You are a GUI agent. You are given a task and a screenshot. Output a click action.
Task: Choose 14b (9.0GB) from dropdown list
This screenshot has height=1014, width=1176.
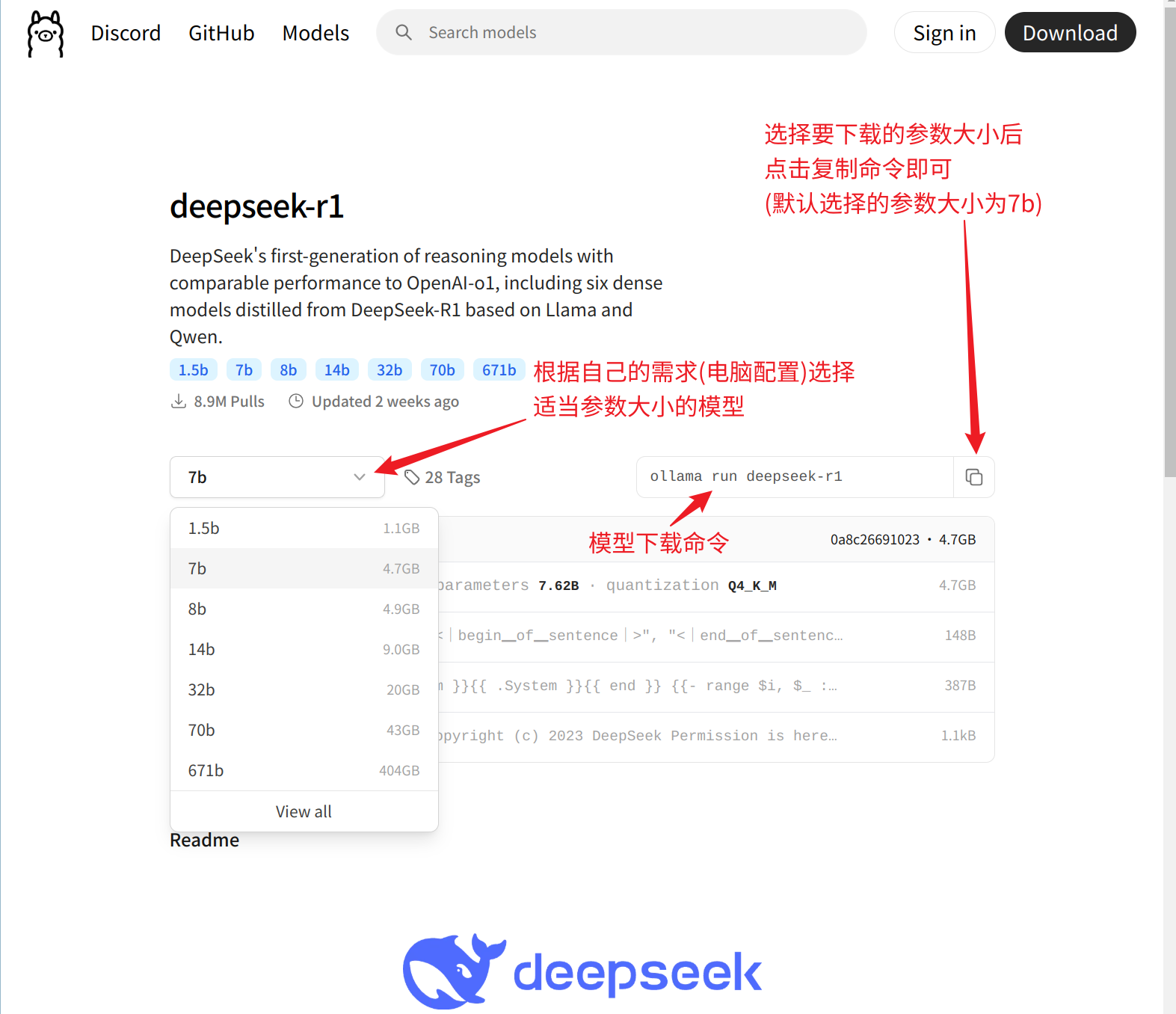(x=304, y=649)
